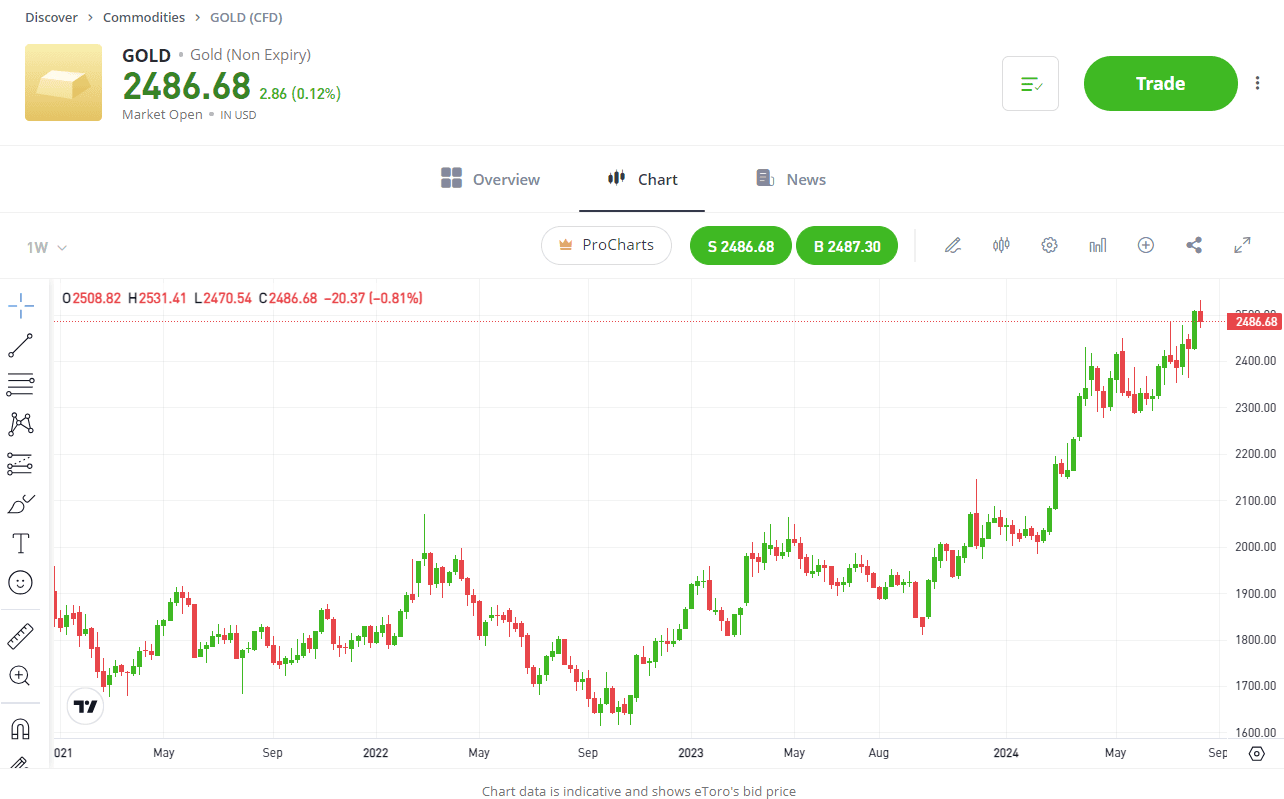The height and width of the screenshot is (799, 1284).
Task: Go to Commodities breadcrumb
Action: pyautogui.click(x=144, y=17)
